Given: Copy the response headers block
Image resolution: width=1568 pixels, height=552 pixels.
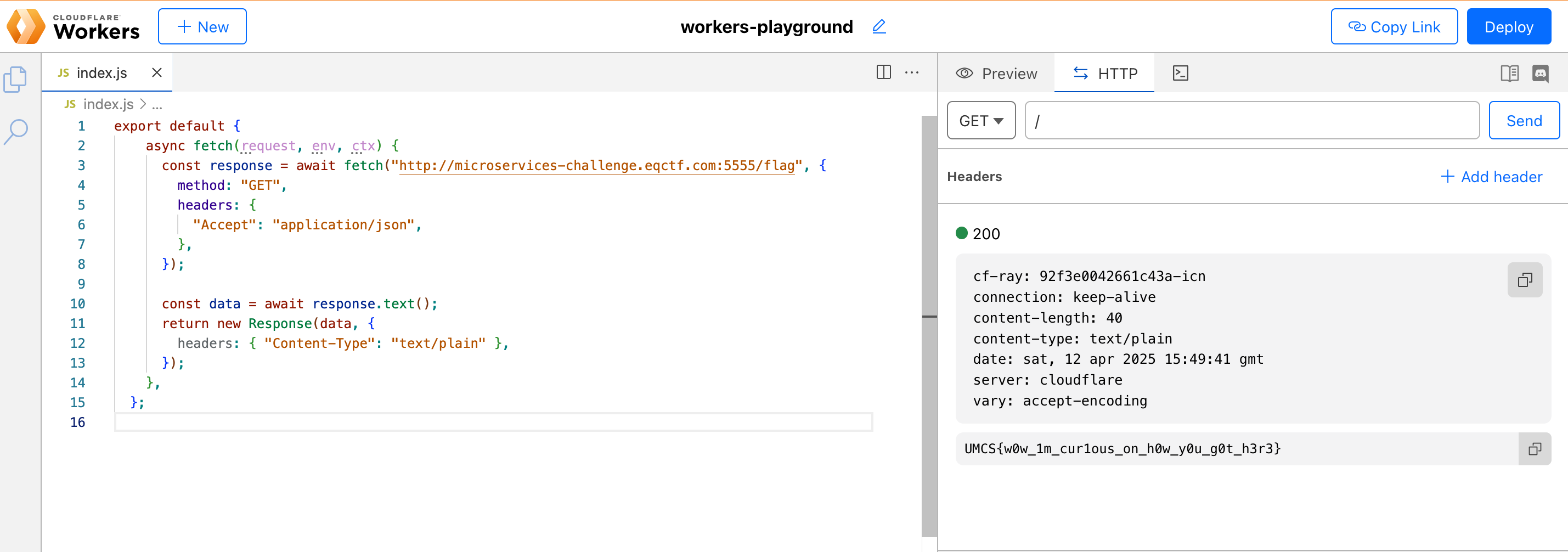Looking at the screenshot, I should point(1525,280).
